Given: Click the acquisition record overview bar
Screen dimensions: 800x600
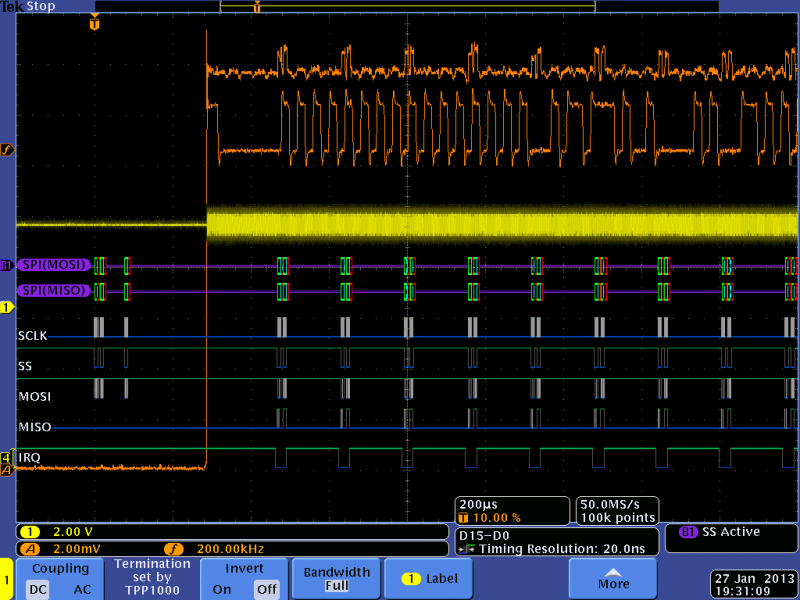Looking at the screenshot, I should [x=407, y=6].
